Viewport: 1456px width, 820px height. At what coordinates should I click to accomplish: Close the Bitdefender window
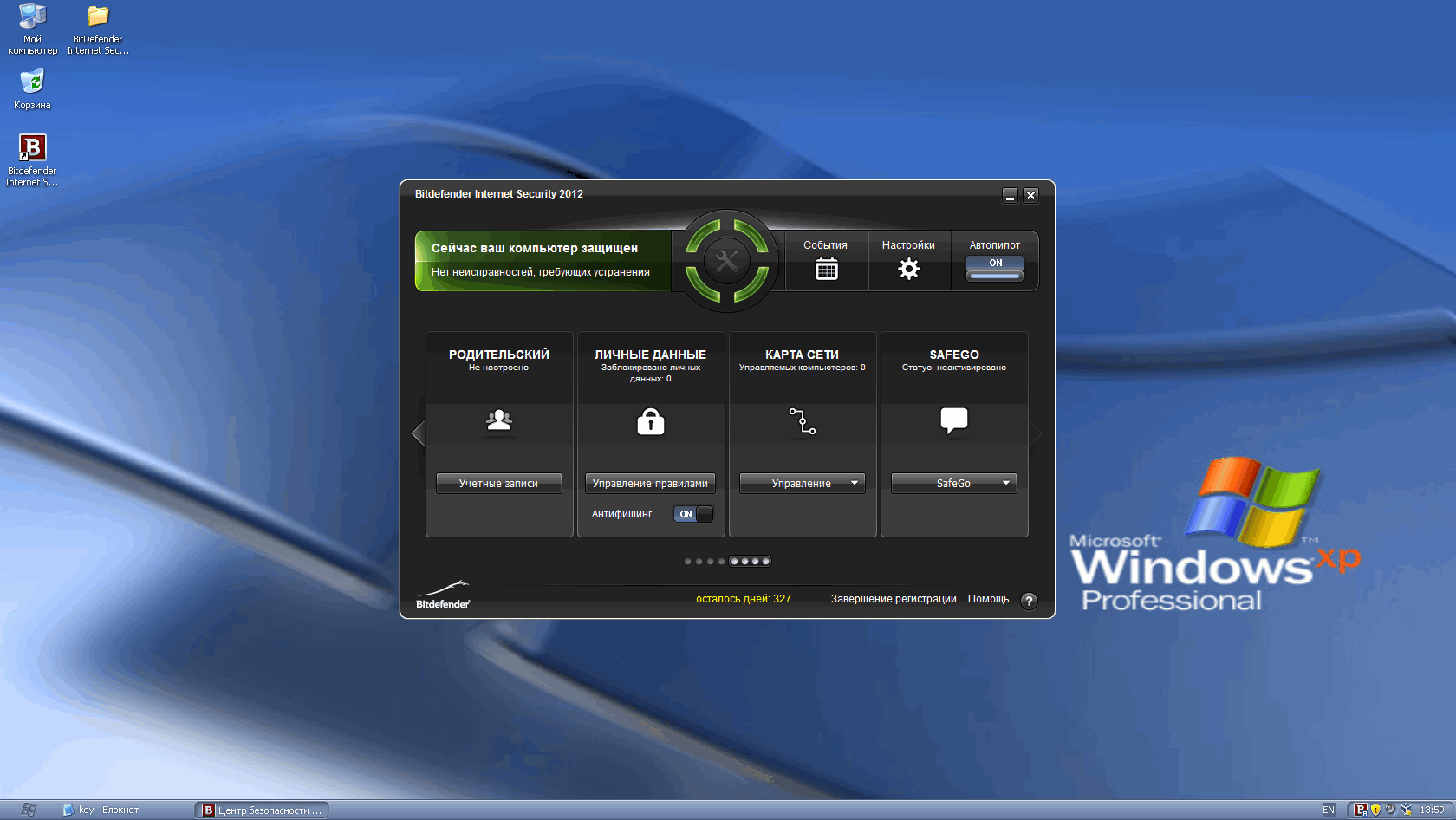[1030, 195]
